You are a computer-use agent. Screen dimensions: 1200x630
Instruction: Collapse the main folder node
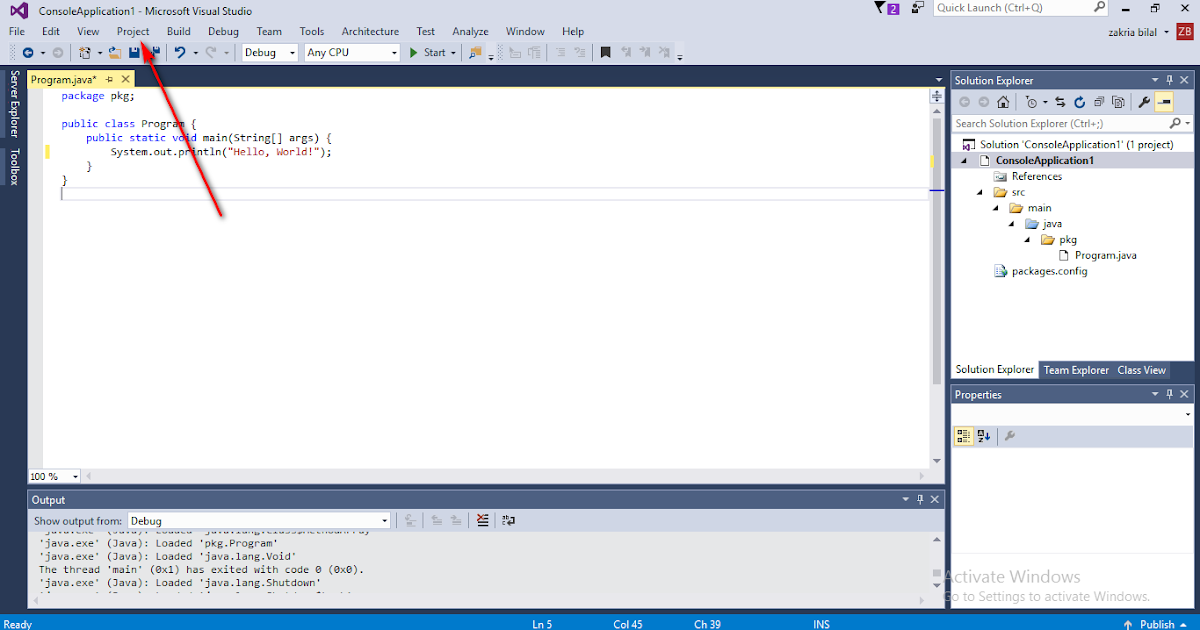point(996,208)
